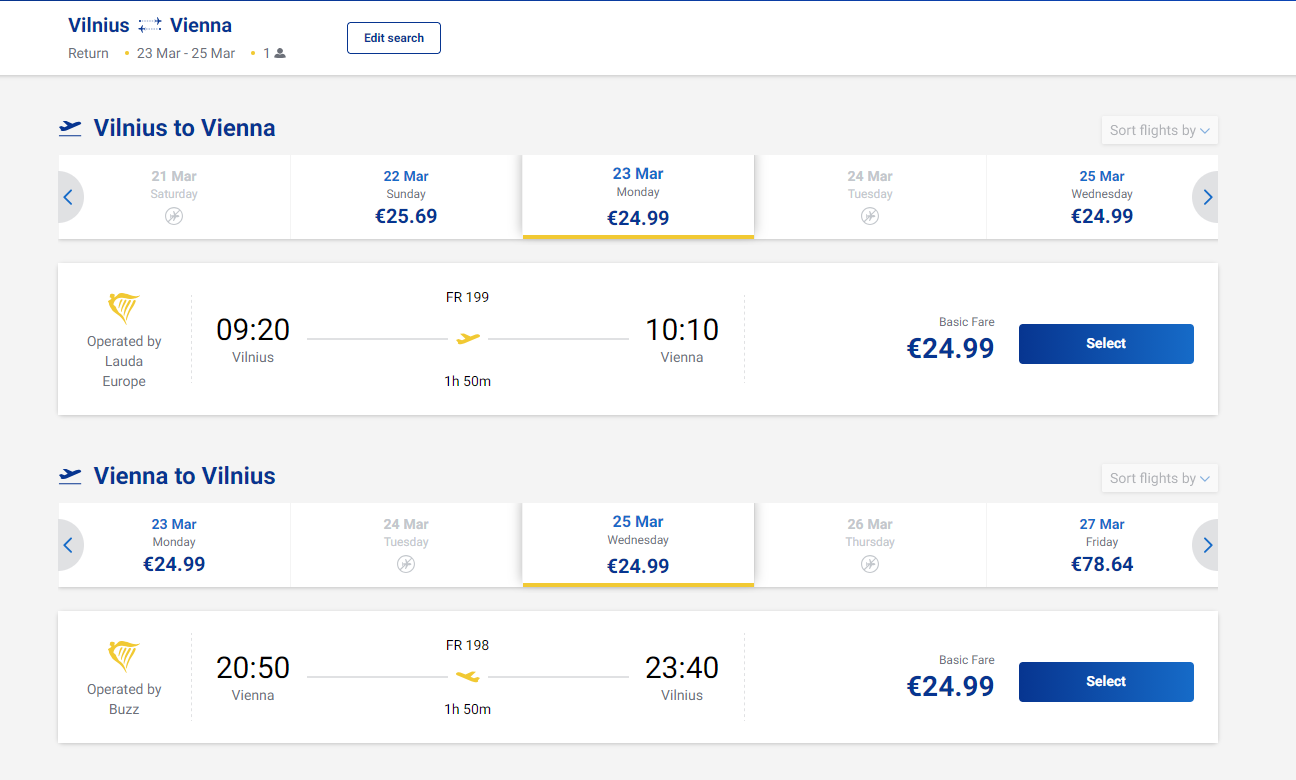Click the Ryanair harp logo on Buzz flight
This screenshot has width=1296, height=780.
pyautogui.click(x=124, y=657)
